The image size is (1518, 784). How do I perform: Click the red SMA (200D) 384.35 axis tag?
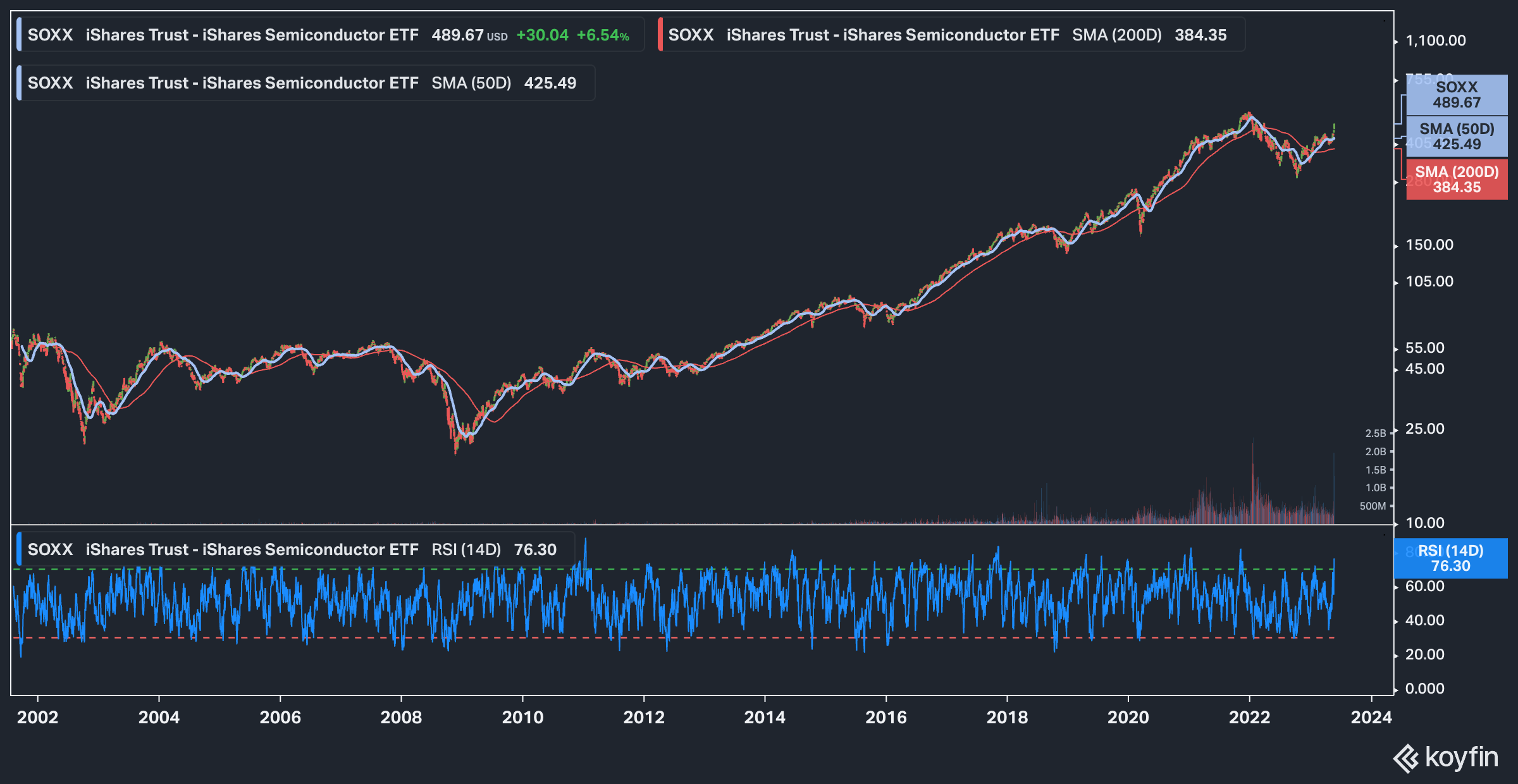[1457, 180]
